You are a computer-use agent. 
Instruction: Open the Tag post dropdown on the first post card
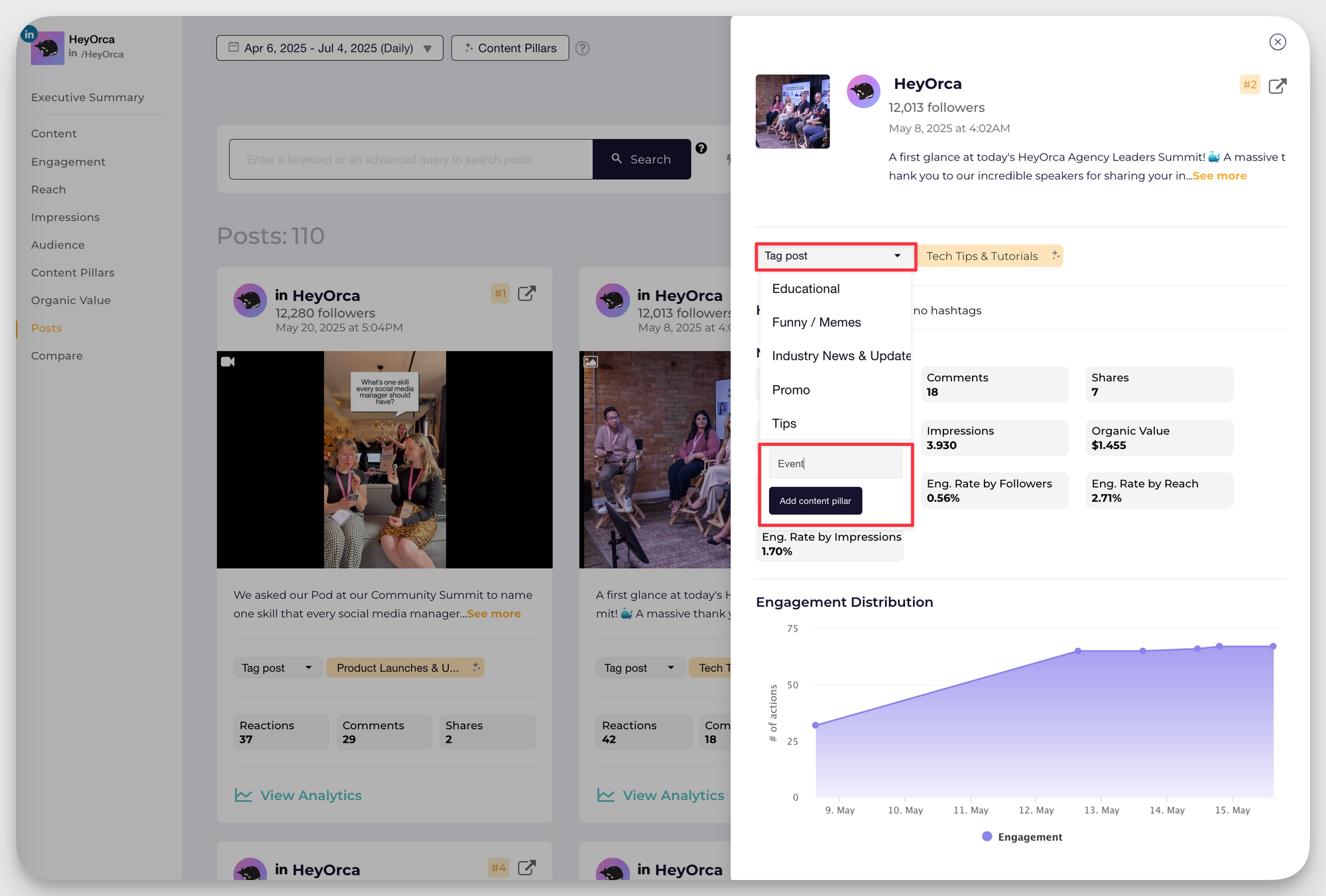(x=277, y=667)
